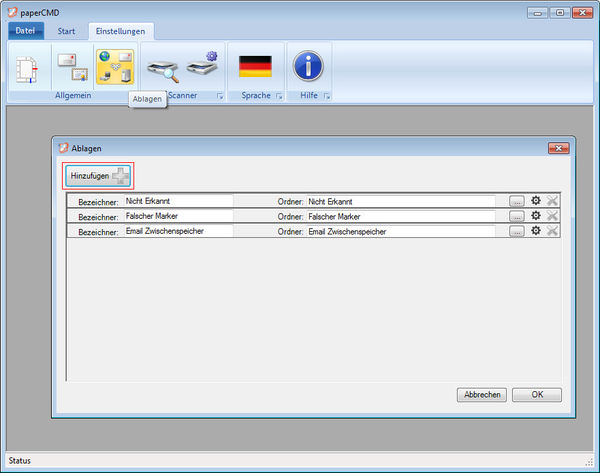Edit the Ordner field Nicht Erkannt
The image size is (600, 473).
(x=401, y=201)
